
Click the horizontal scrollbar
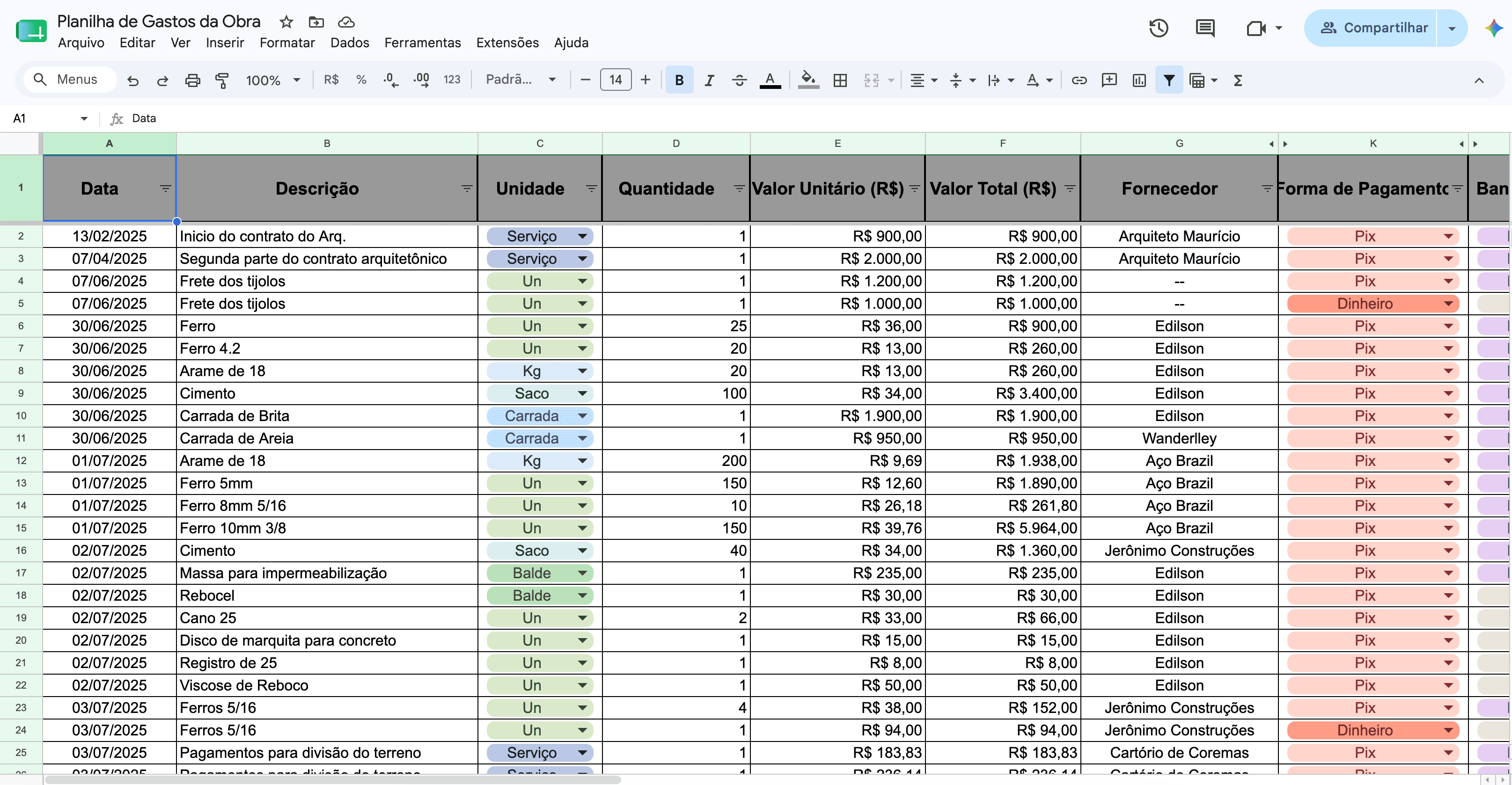pyautogui.click(x=332, y=780)
